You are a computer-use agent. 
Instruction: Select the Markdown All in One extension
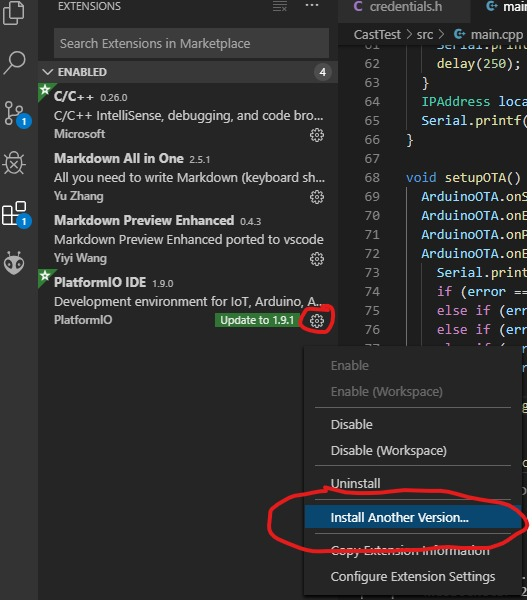[188, 176]
